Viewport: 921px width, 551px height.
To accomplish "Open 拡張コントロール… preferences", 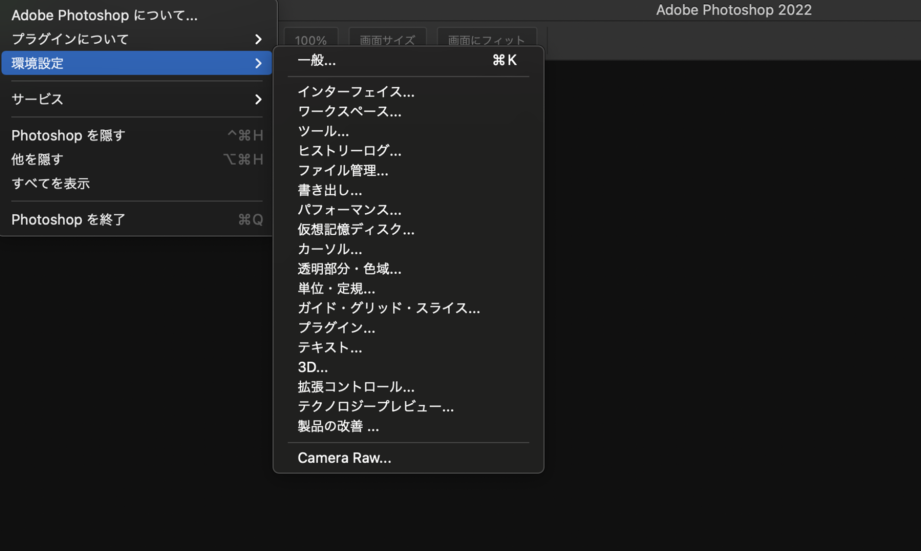I will (x=408, y=387).
